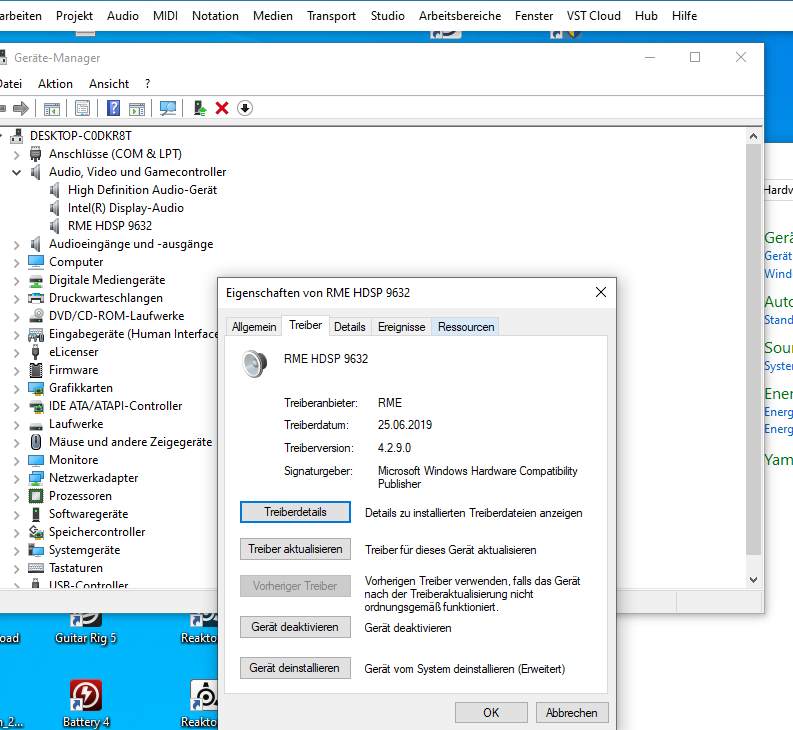Click the DVD/CD-ROM-Laufwerke icon
Image resolution: width=793 pixels, height=730 pixels.
[x=36, y=316]
